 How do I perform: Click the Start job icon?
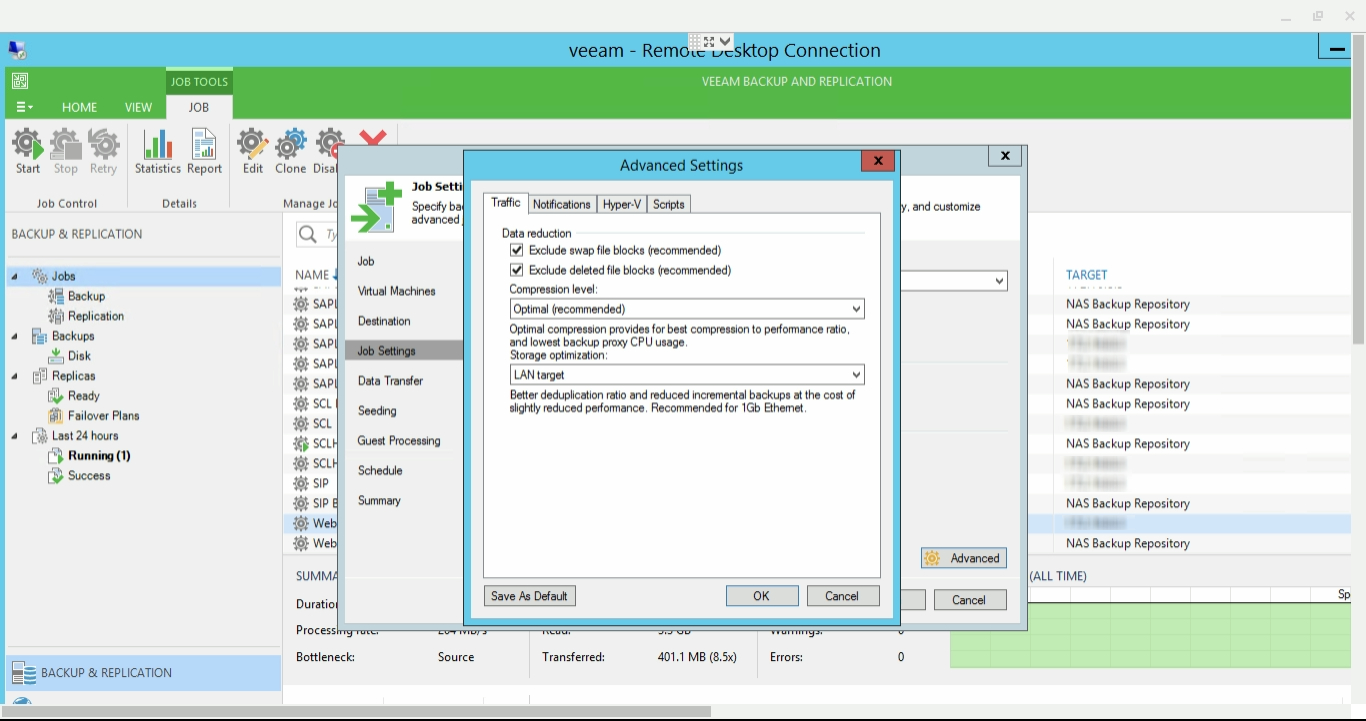pyautogui.click(x=28, y=144)
